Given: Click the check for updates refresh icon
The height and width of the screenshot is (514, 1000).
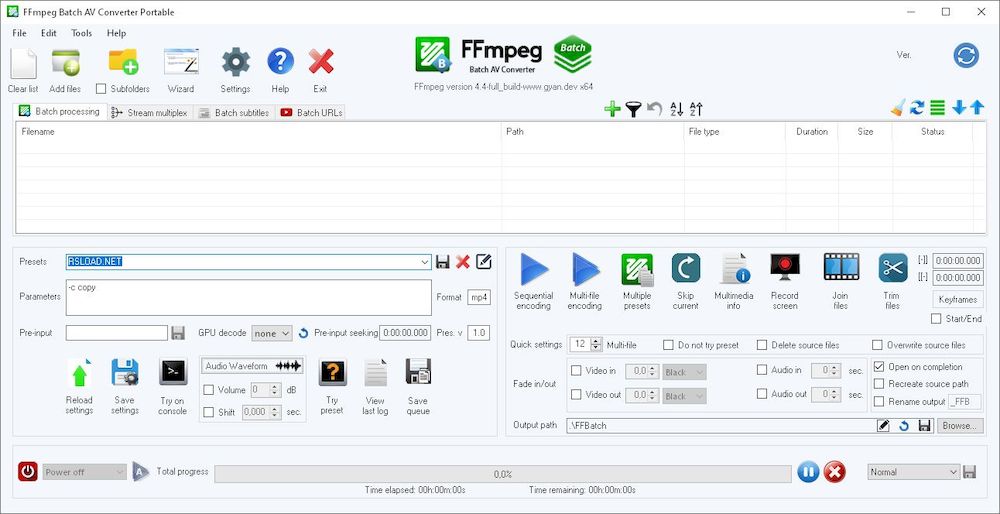Looking at the screenshot, I should pyautogui.click(x=966, y=55).
